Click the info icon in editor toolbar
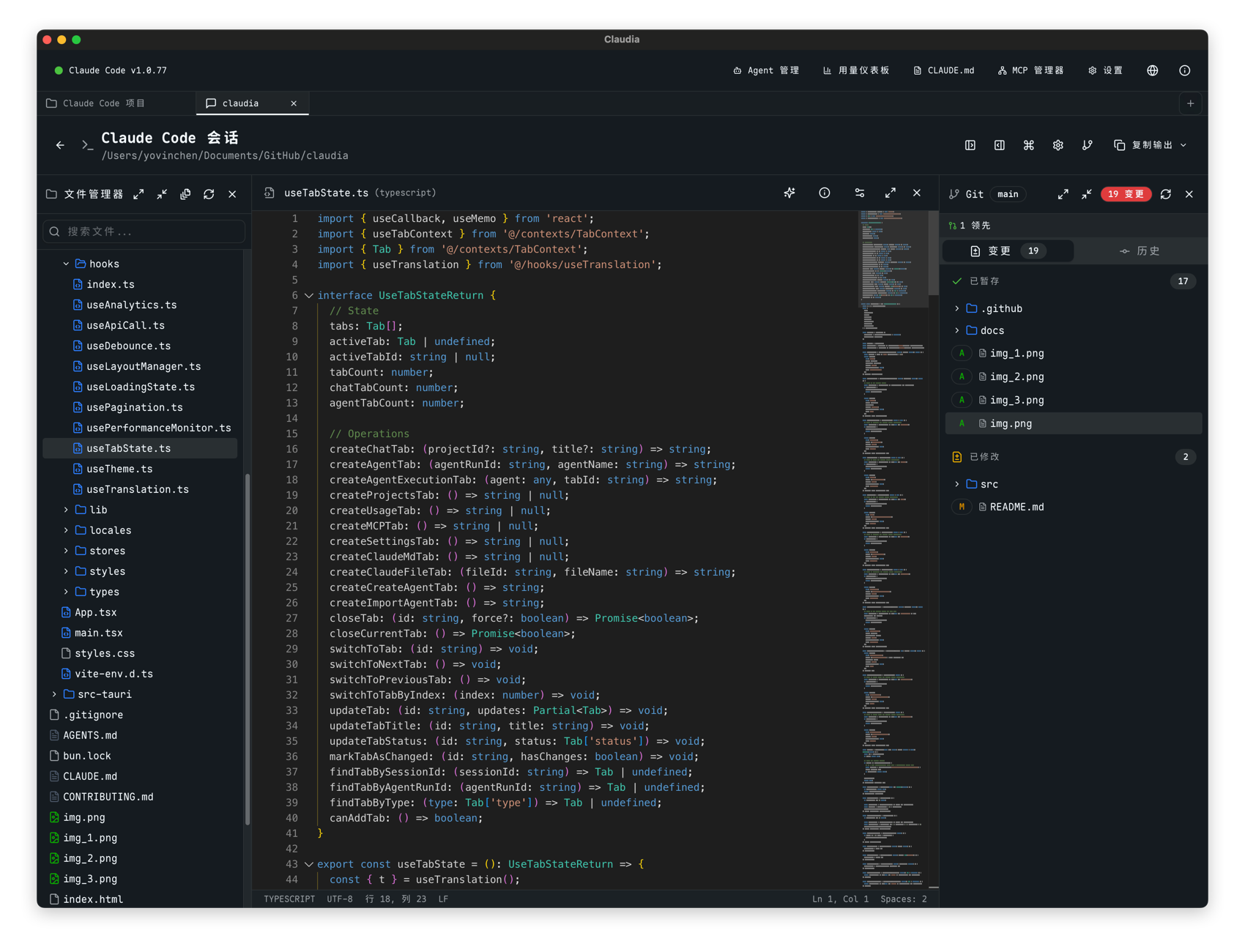Viewport: 1245px width, 952px height. 825,193
